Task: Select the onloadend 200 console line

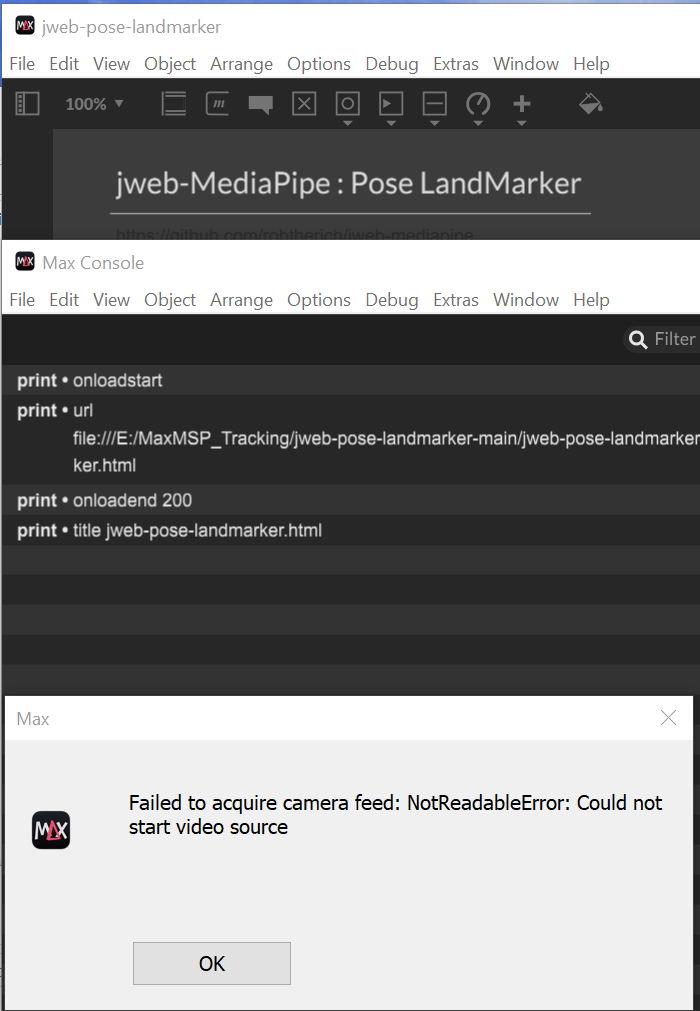Action: (x=350, y=500)
